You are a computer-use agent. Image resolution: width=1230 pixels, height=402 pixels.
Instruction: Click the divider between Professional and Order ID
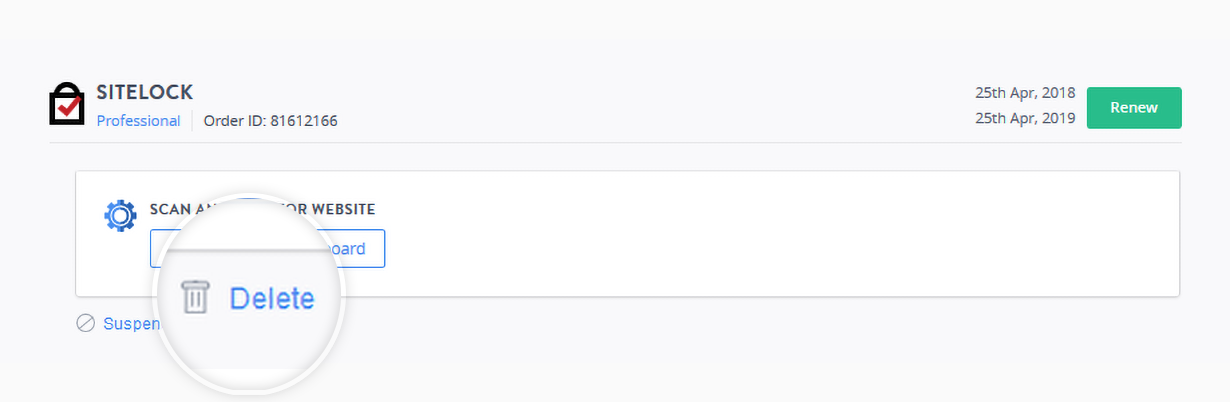[x=192, y=121]
